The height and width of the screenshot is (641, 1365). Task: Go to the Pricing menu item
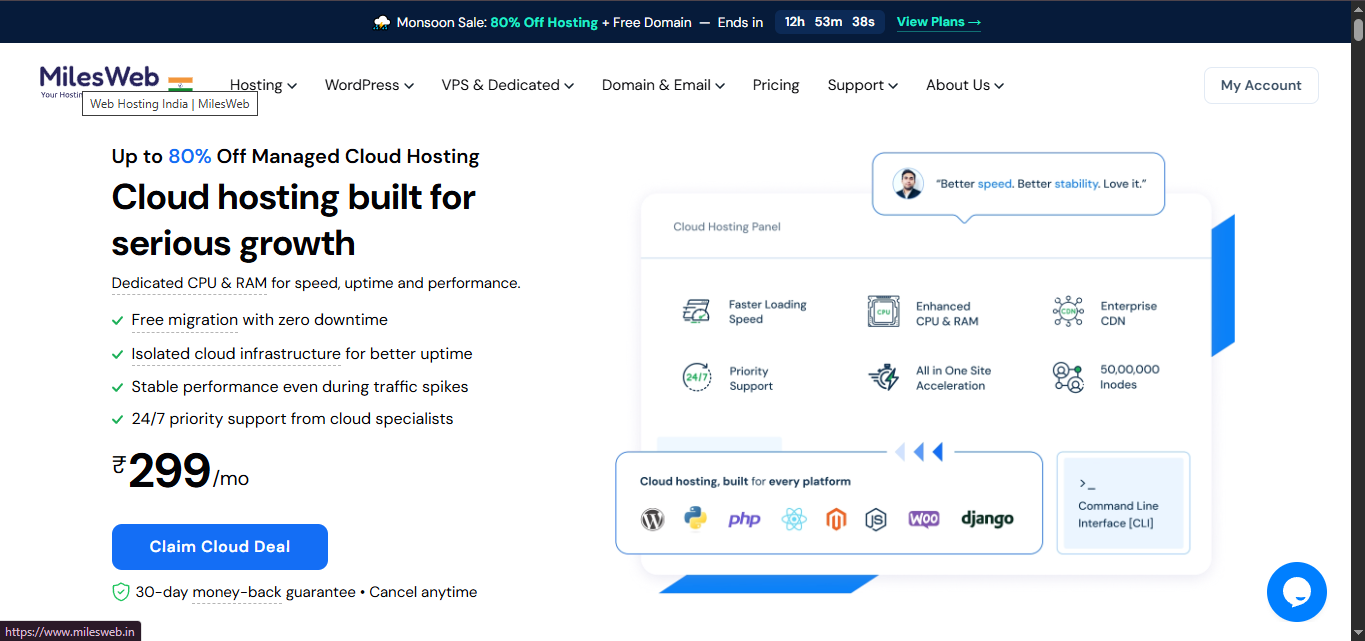(776, 85)
